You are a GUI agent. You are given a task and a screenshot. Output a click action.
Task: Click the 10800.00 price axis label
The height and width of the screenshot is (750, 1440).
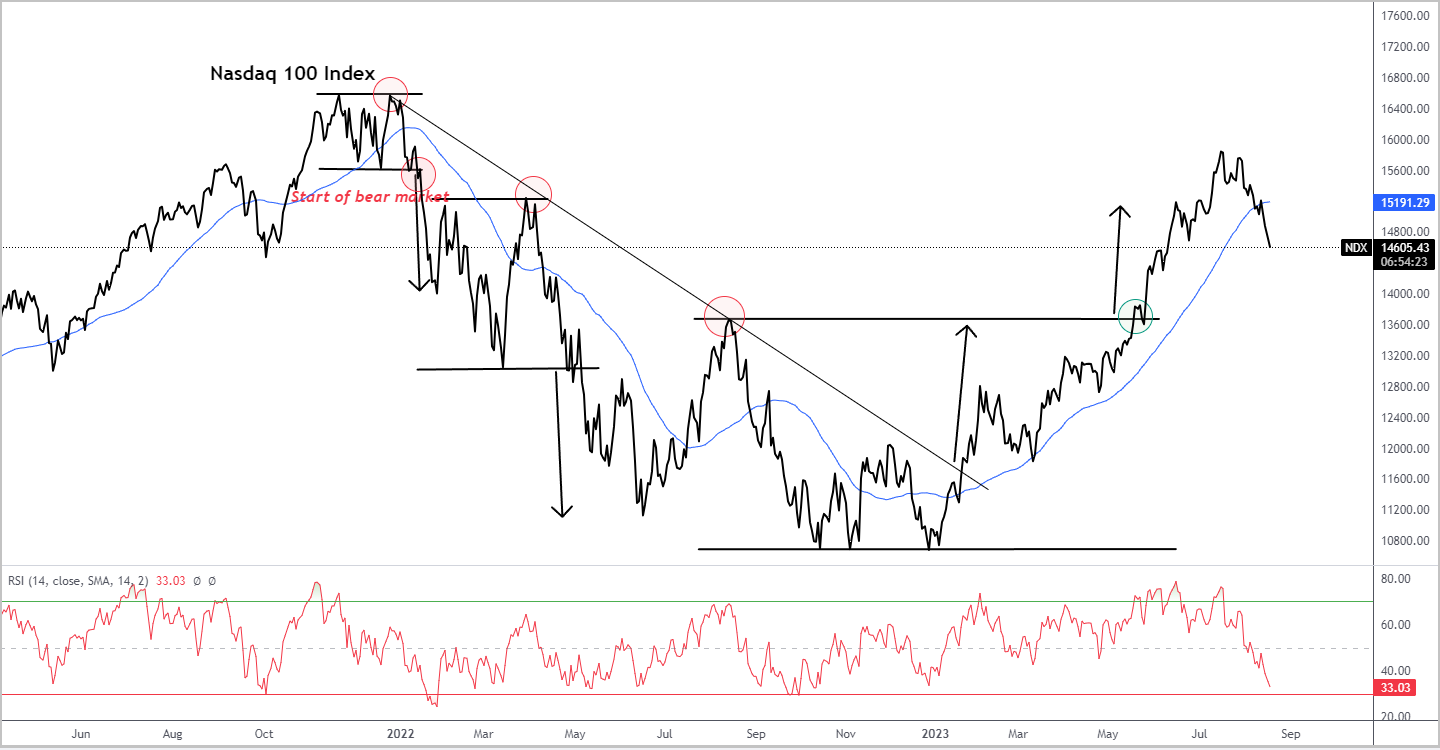point(1404,541)
